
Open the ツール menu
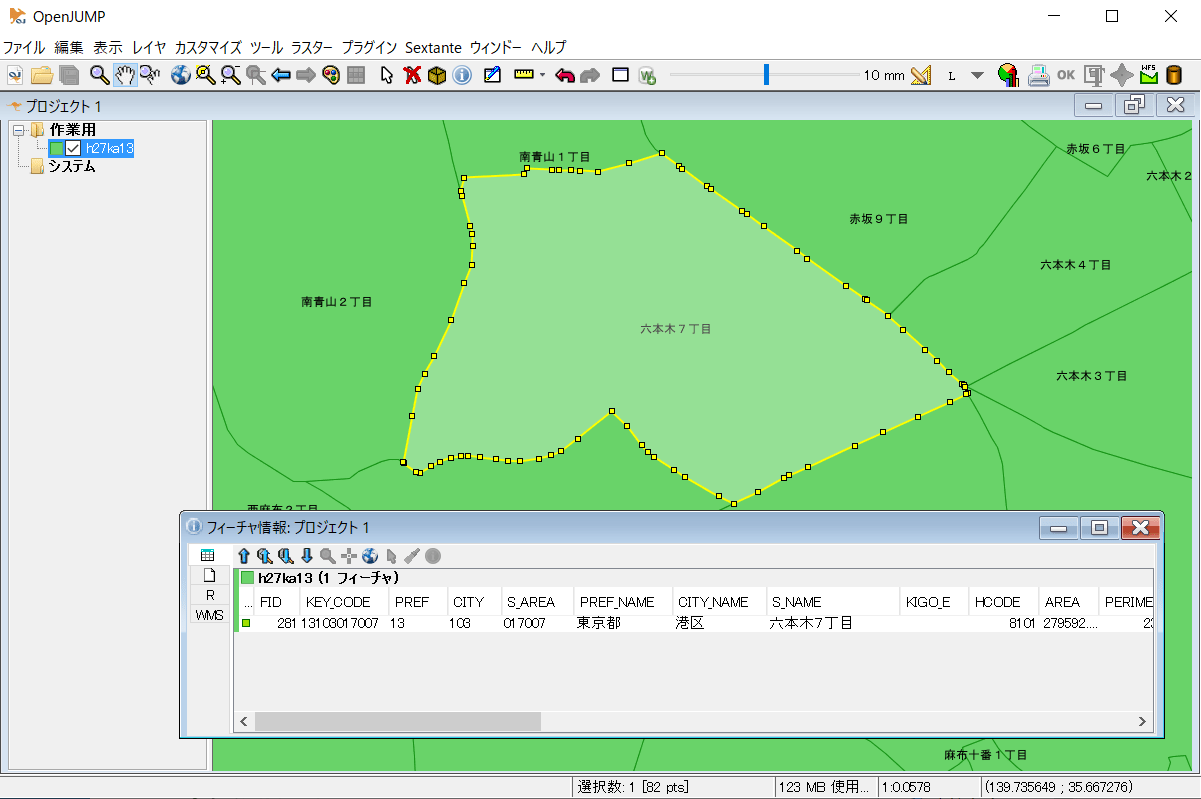point(267,47)
